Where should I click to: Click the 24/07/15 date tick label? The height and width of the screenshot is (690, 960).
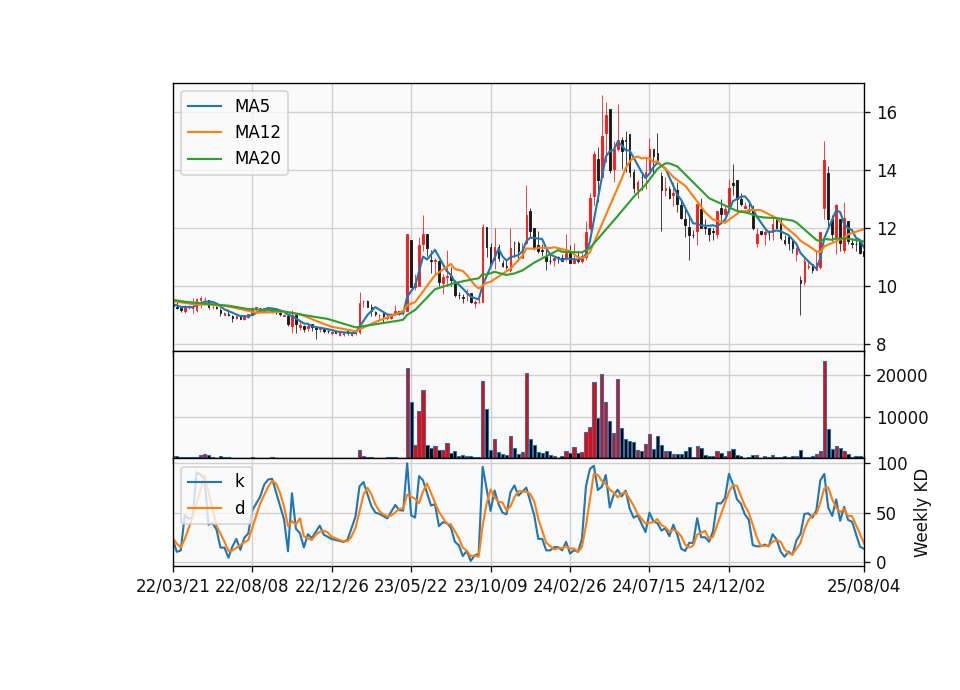[649, 586]
